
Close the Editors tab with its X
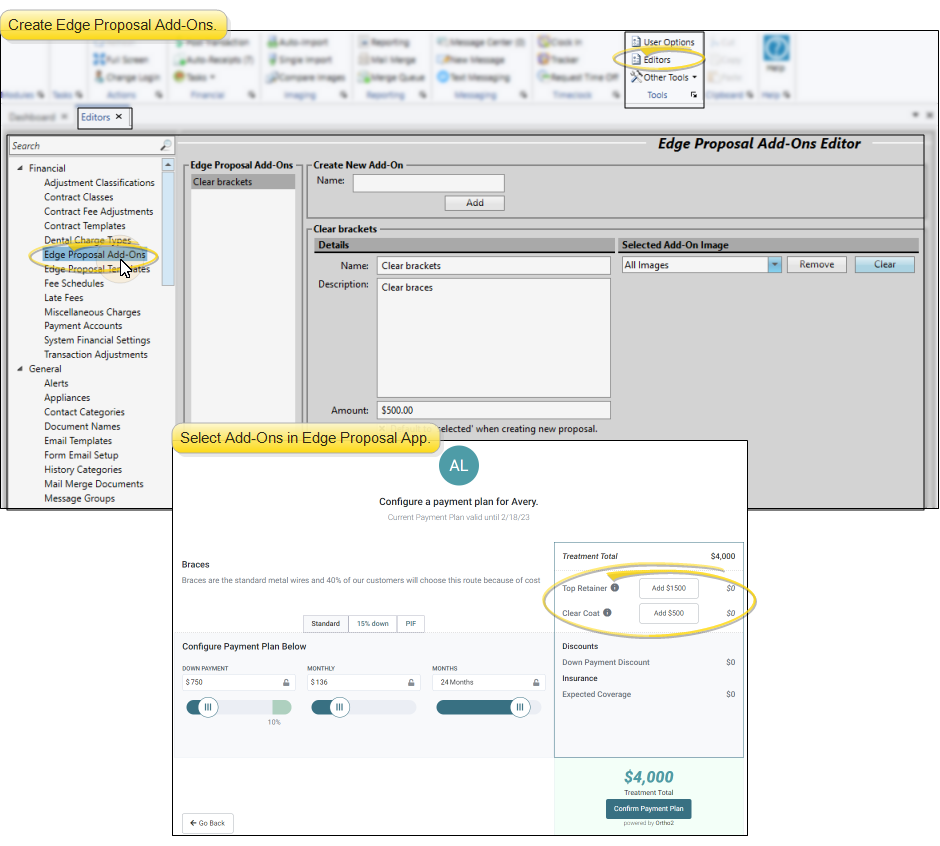tap(119, 117)
